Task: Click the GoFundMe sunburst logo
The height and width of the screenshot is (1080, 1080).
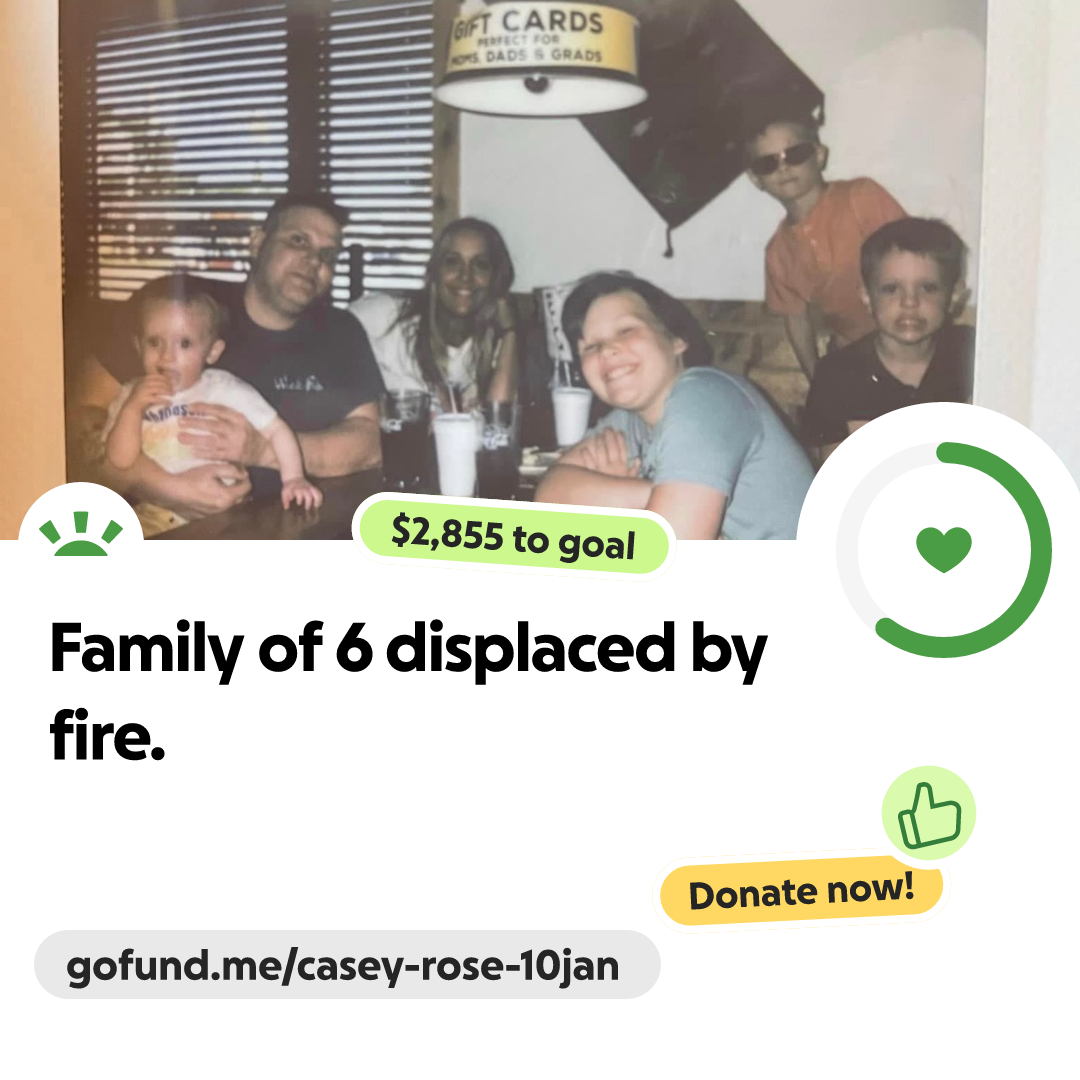Action: [x=81, y=534]
